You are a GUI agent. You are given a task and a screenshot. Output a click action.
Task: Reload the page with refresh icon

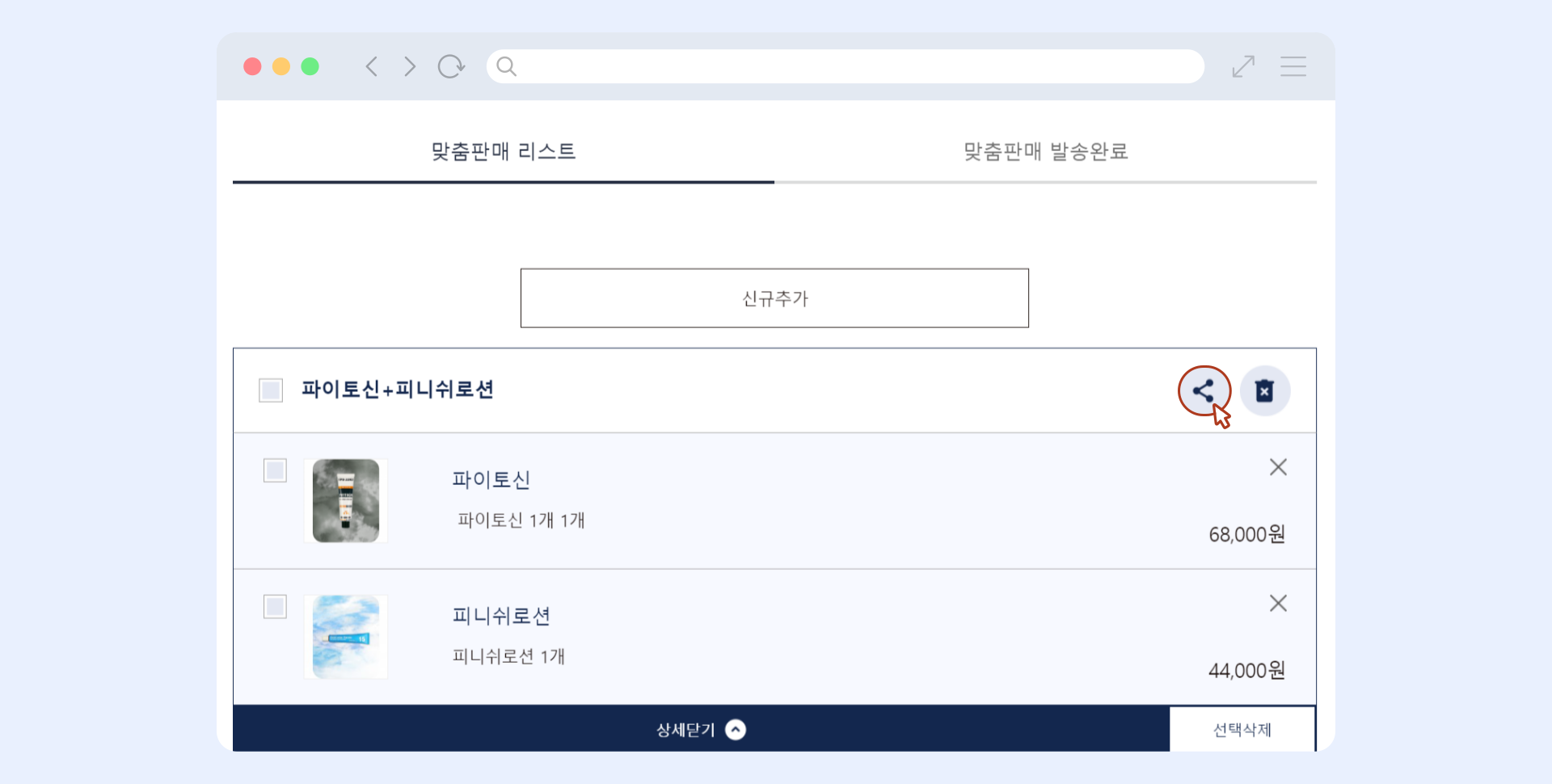451,66
